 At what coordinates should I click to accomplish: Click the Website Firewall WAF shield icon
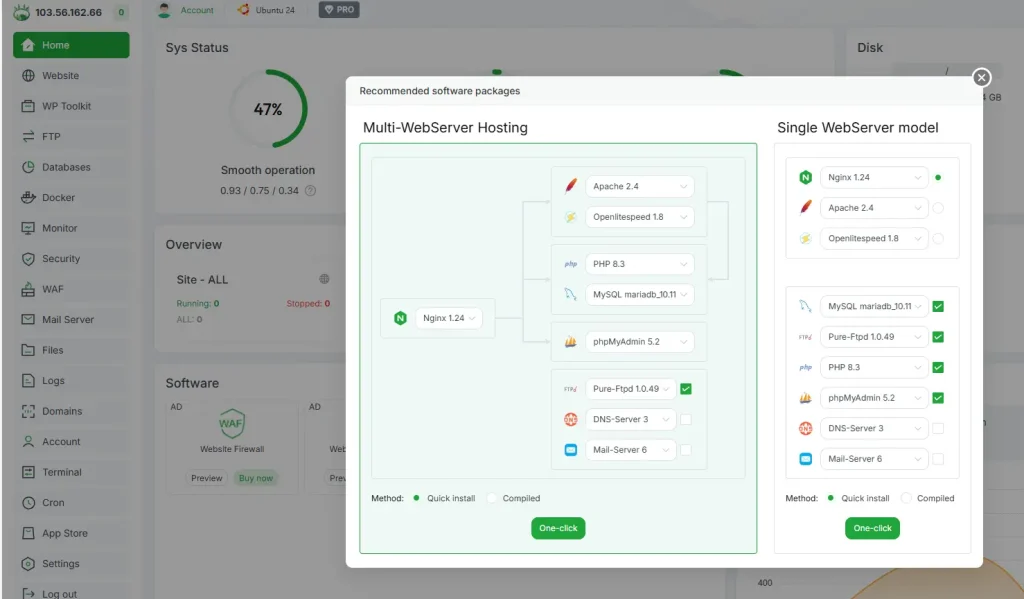pyautogui.click(x=232, y=423)
